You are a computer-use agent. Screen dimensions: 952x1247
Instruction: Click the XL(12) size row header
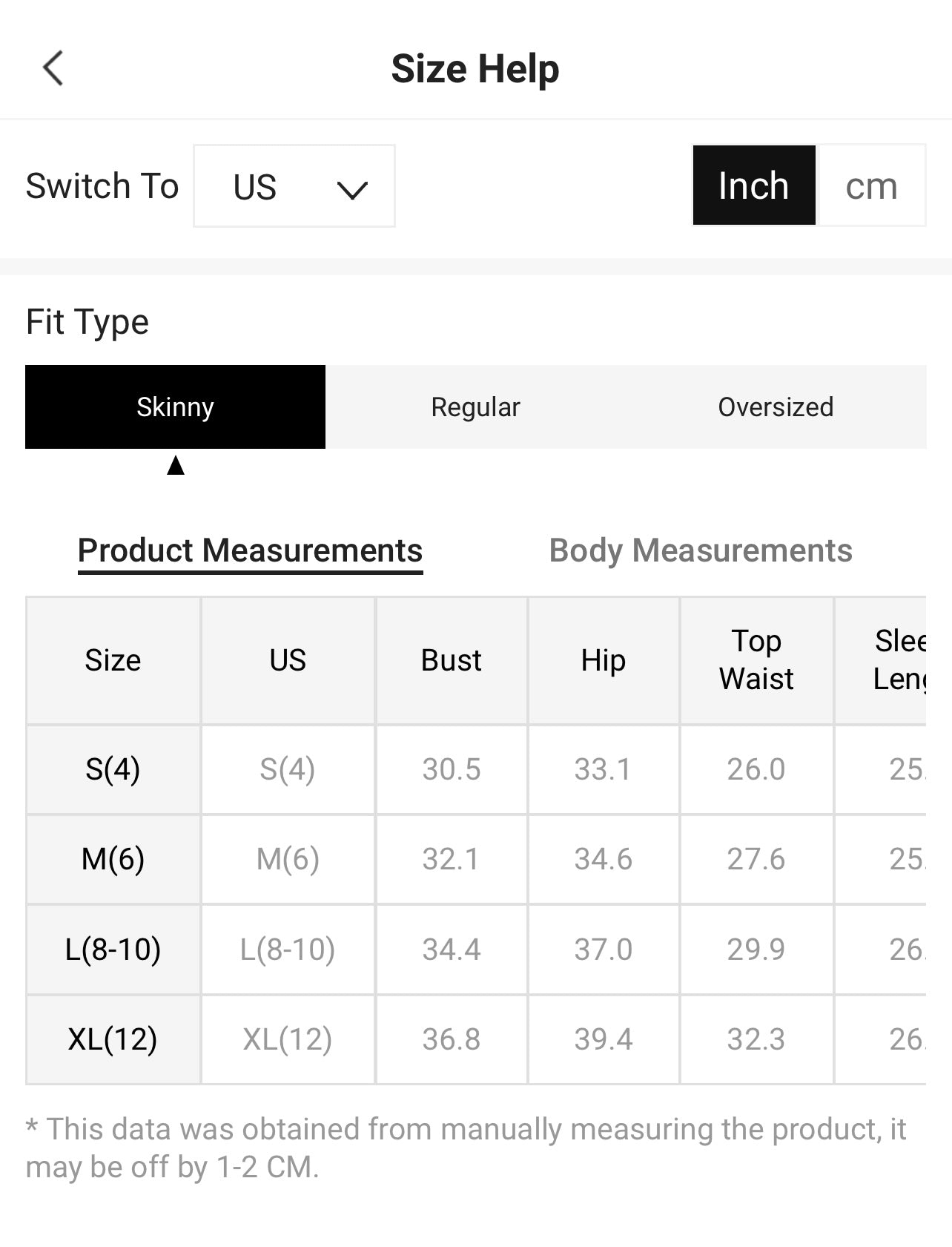[x=113, y=1039]
